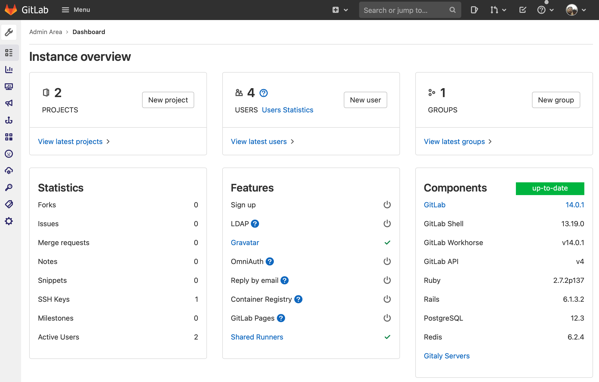
Task: Click the LDAP power status icon
Action: [x=387, y=223]
